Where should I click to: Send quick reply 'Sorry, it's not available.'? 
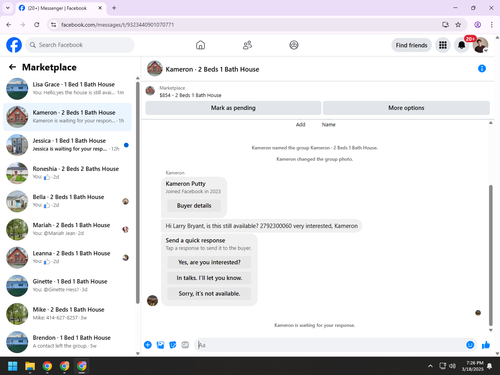point(209,294)
